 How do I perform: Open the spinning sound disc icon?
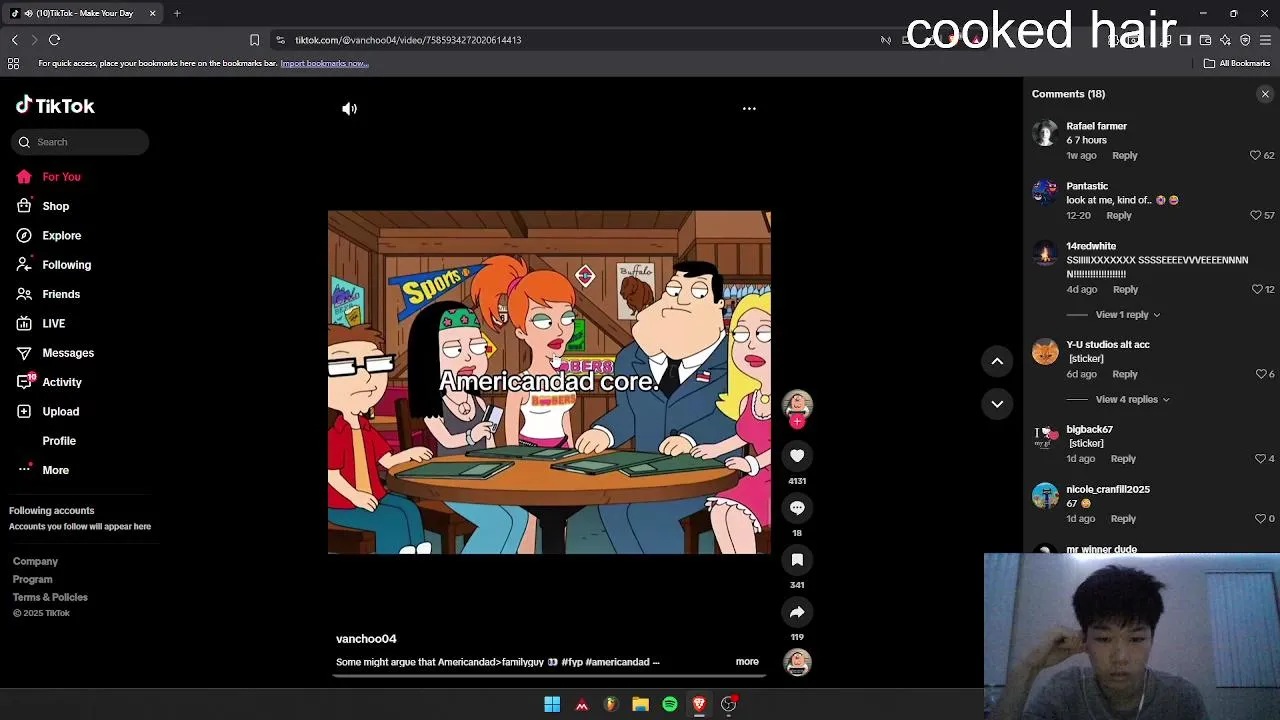[x=797, y=662]
